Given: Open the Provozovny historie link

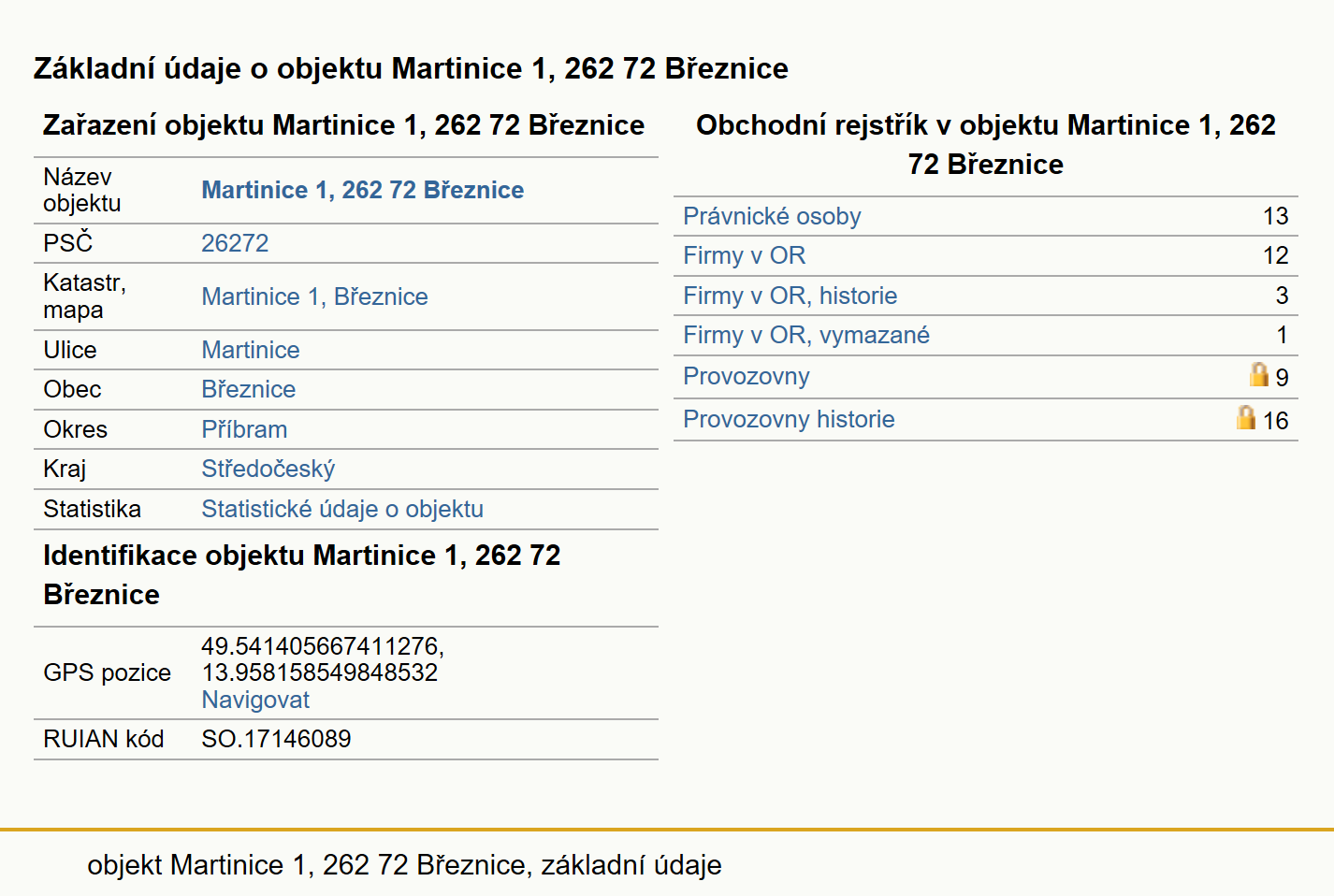Looking at the screenshot, I should [x=789, y=419].
